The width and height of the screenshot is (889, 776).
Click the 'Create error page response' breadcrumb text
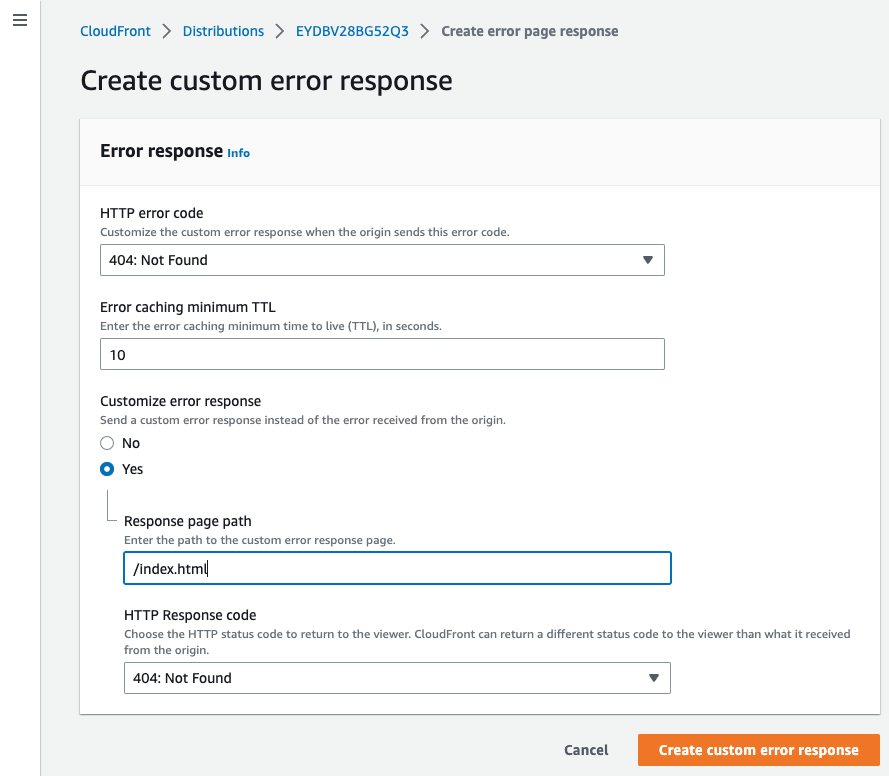[x=530, y=31]
